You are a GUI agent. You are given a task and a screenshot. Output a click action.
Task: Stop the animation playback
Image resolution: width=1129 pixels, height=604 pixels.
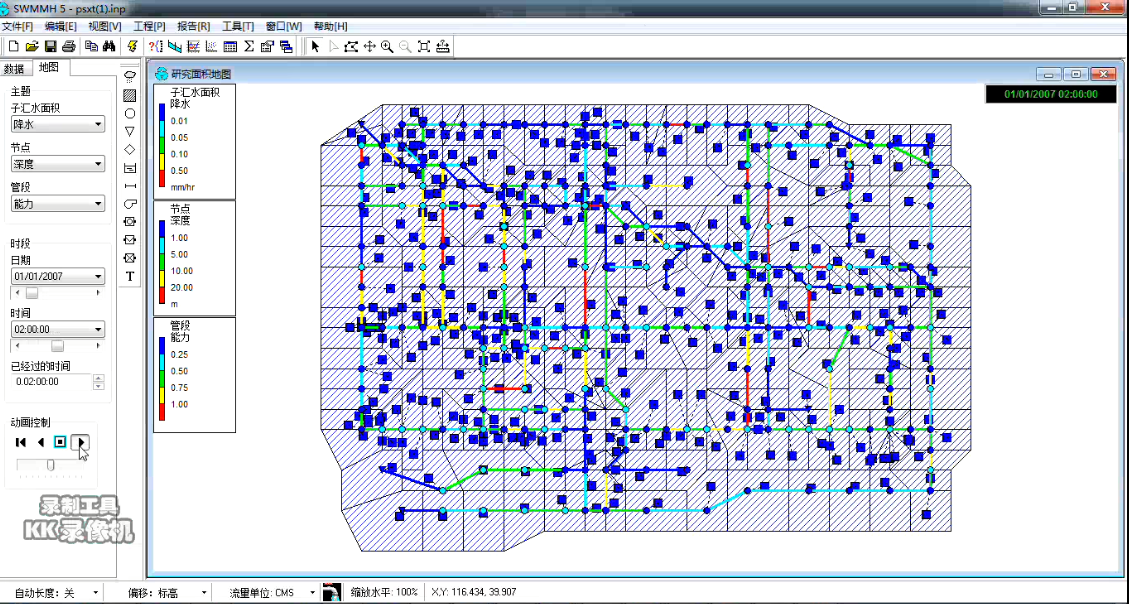61,441
